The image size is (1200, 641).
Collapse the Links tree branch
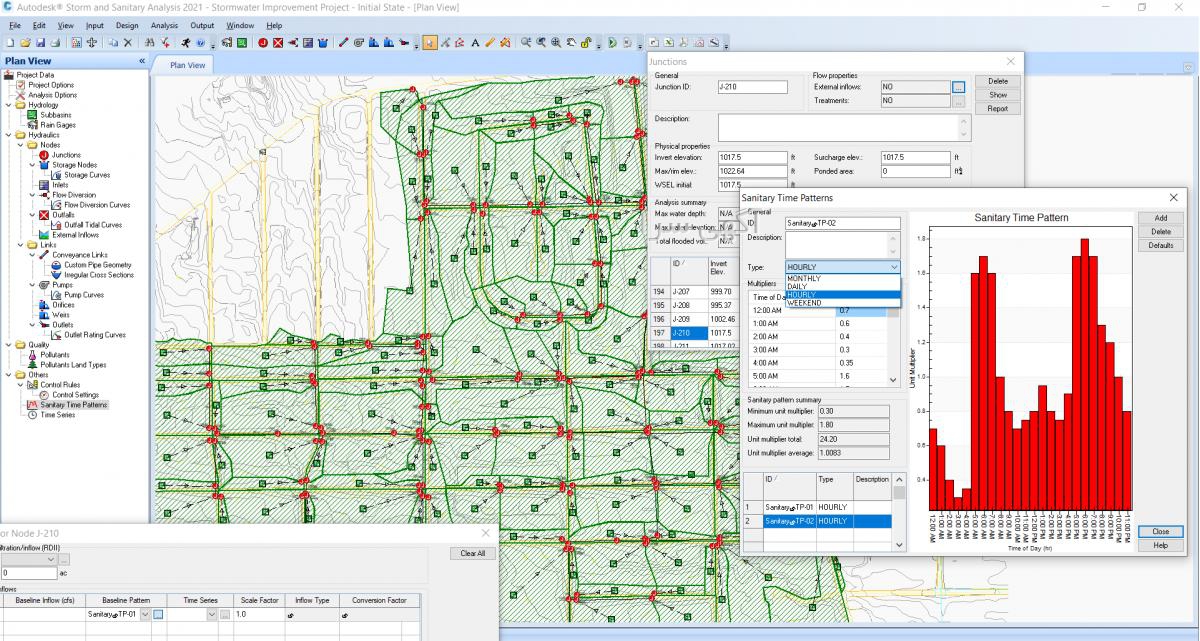(x=20, y=245)
